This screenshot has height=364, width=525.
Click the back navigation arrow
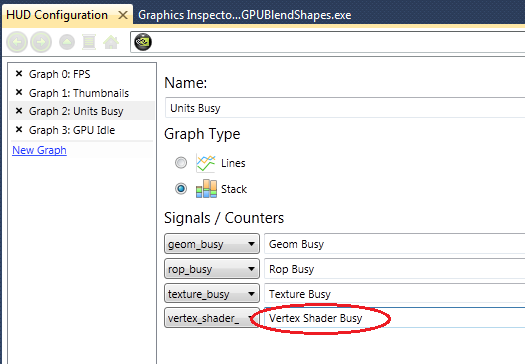[x=17, y=42]
